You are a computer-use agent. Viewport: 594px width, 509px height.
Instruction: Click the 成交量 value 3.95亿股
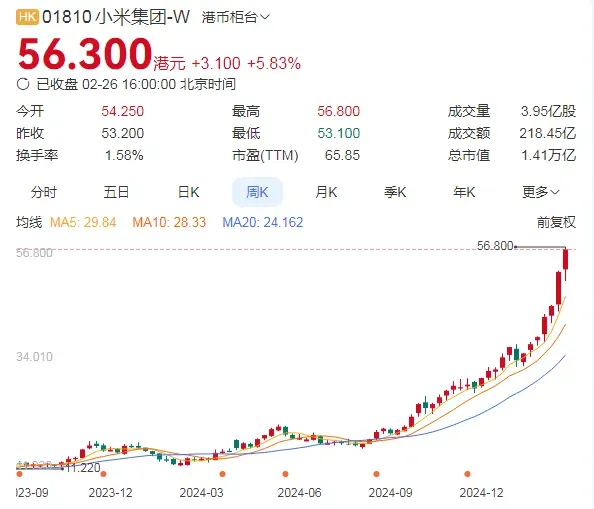click(x=548, y=111)
